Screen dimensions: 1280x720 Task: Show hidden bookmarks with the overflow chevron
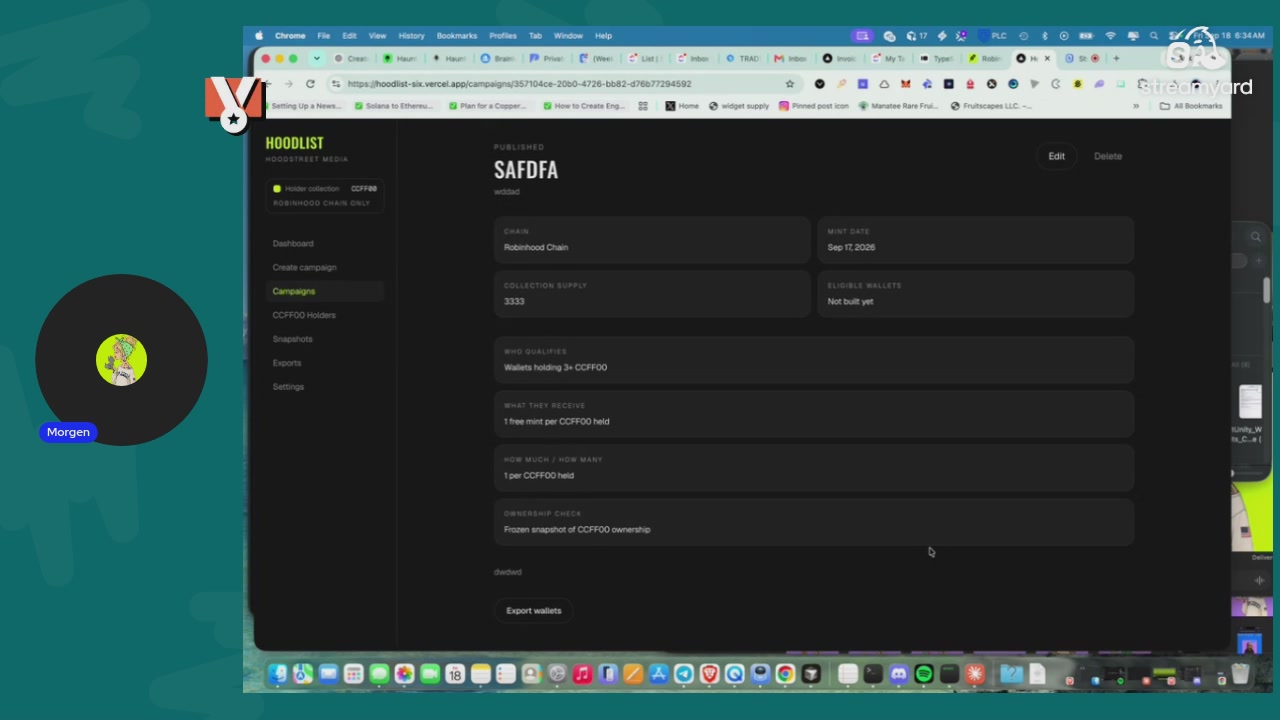click(1136, 106)
